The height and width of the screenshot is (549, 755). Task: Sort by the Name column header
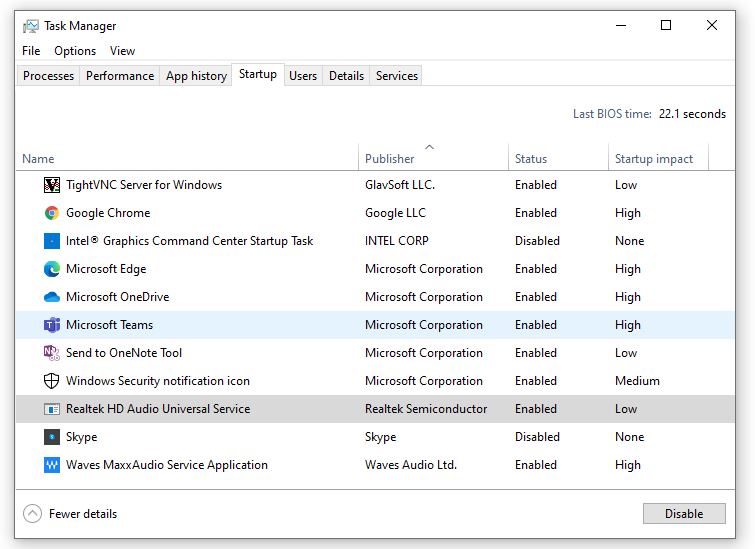click(x=188, y=158)
